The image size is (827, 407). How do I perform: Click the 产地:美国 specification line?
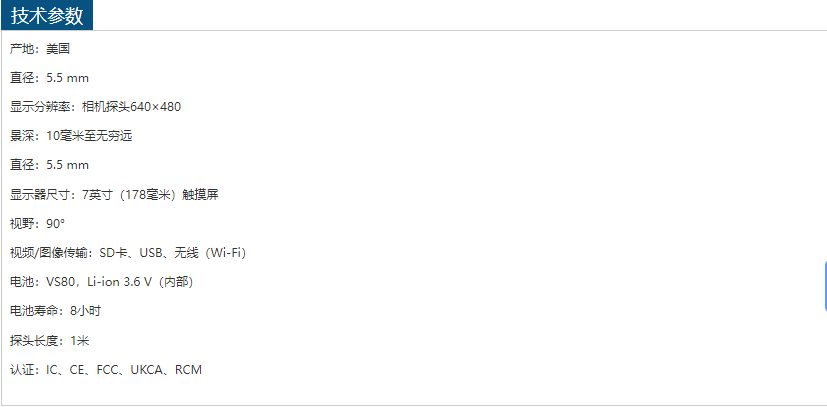tap(40, 49)
